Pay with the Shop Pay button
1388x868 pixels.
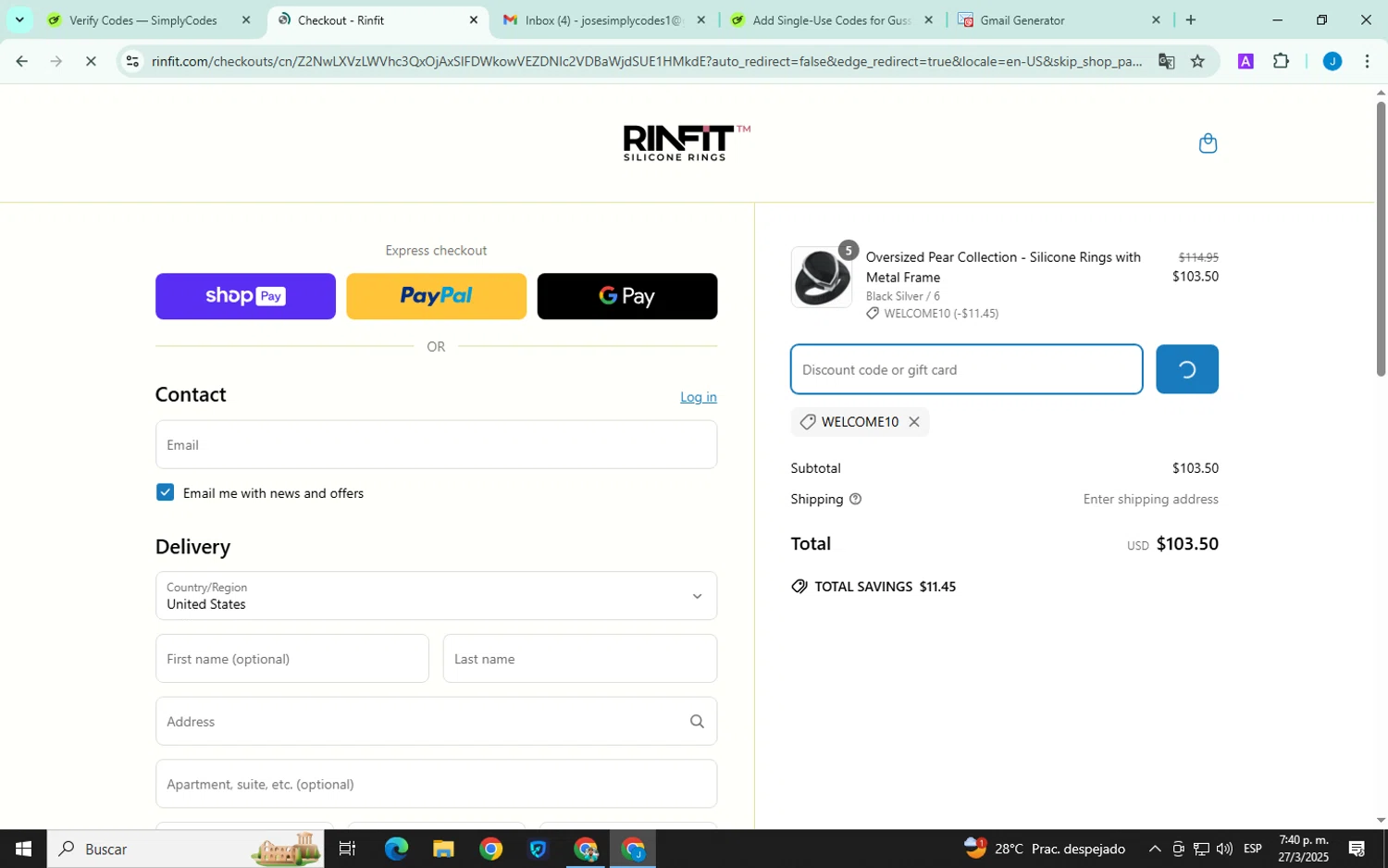[x=245, y=296]
